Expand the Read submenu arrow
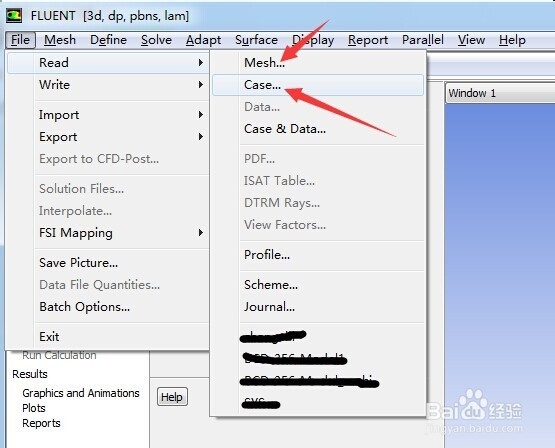Viewport: 555px width, 448px height. (x=201, y=63)
